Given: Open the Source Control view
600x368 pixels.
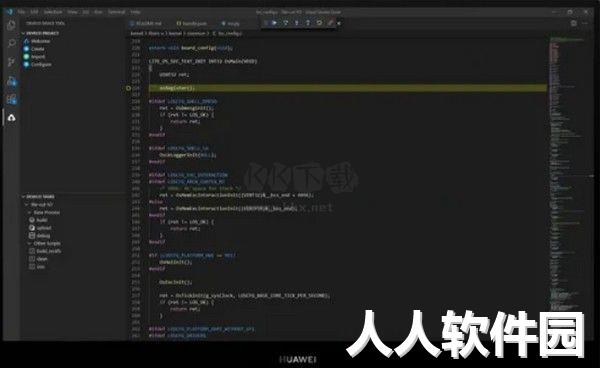Looking at the screenshot, I should (x=11, y=62).
